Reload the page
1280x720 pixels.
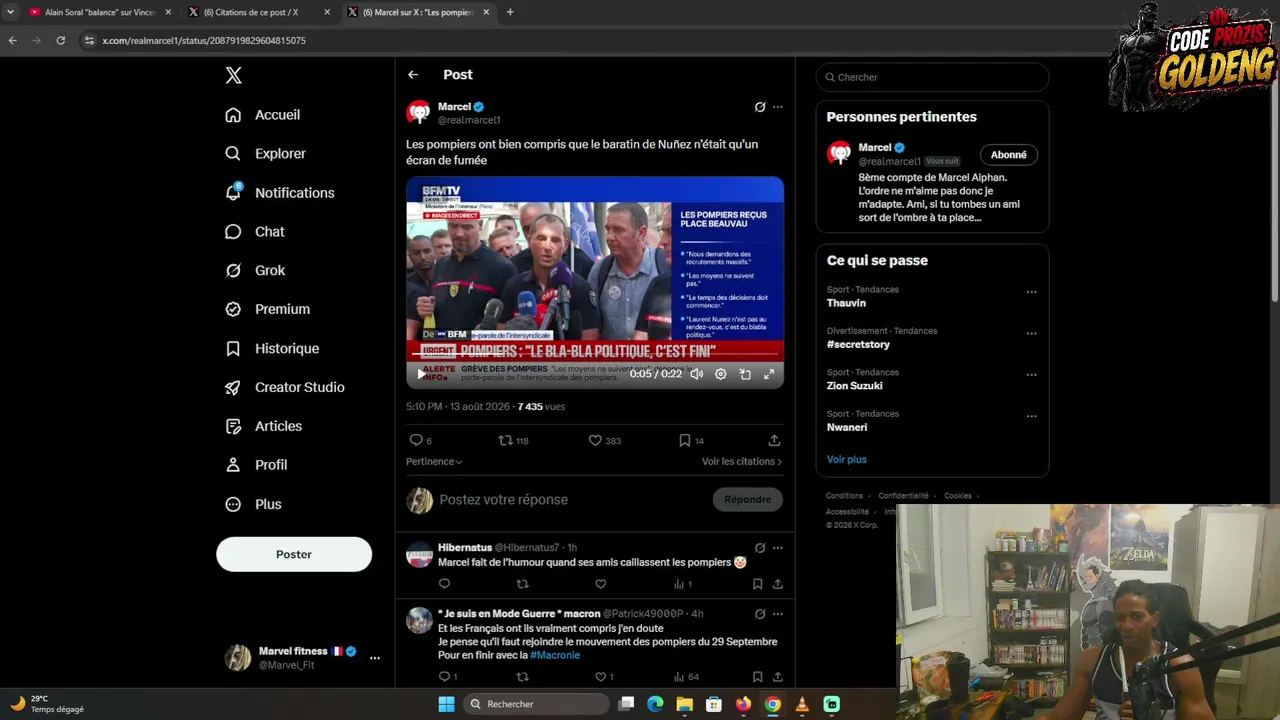coord(61,41)
